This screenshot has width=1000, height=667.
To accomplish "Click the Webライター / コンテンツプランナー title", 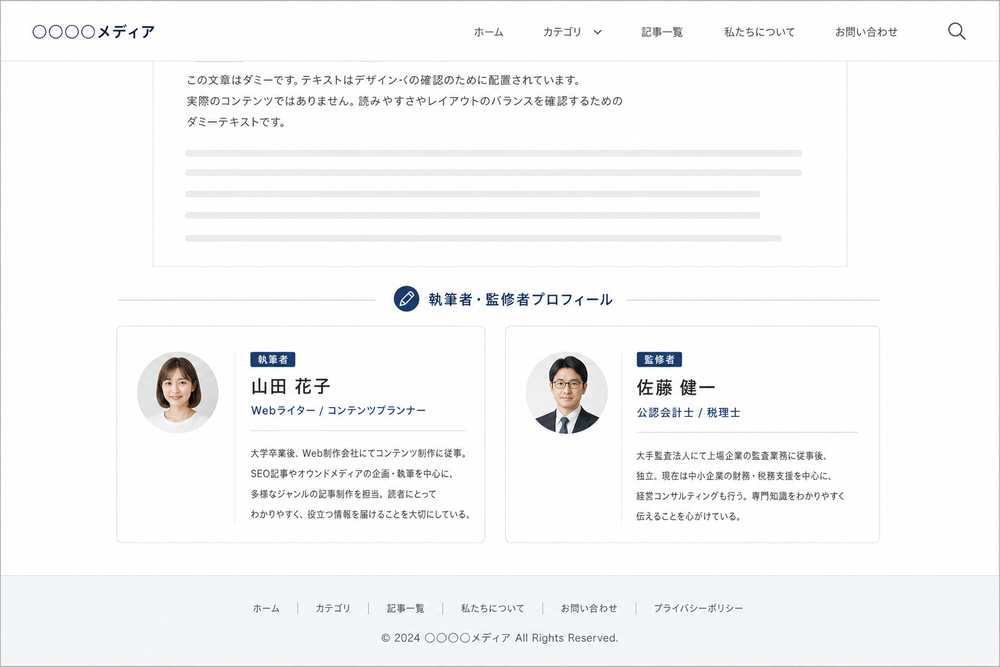I will coord(338,411).
